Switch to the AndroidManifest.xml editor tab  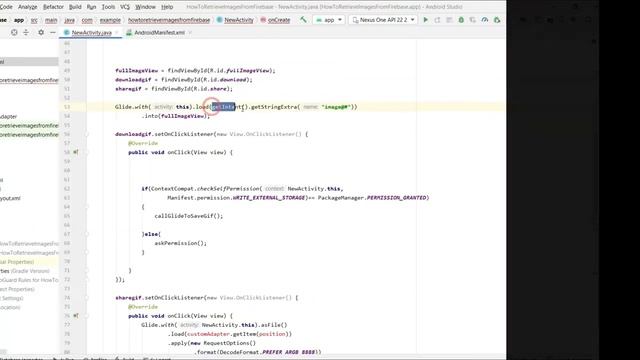click(159, 32)
